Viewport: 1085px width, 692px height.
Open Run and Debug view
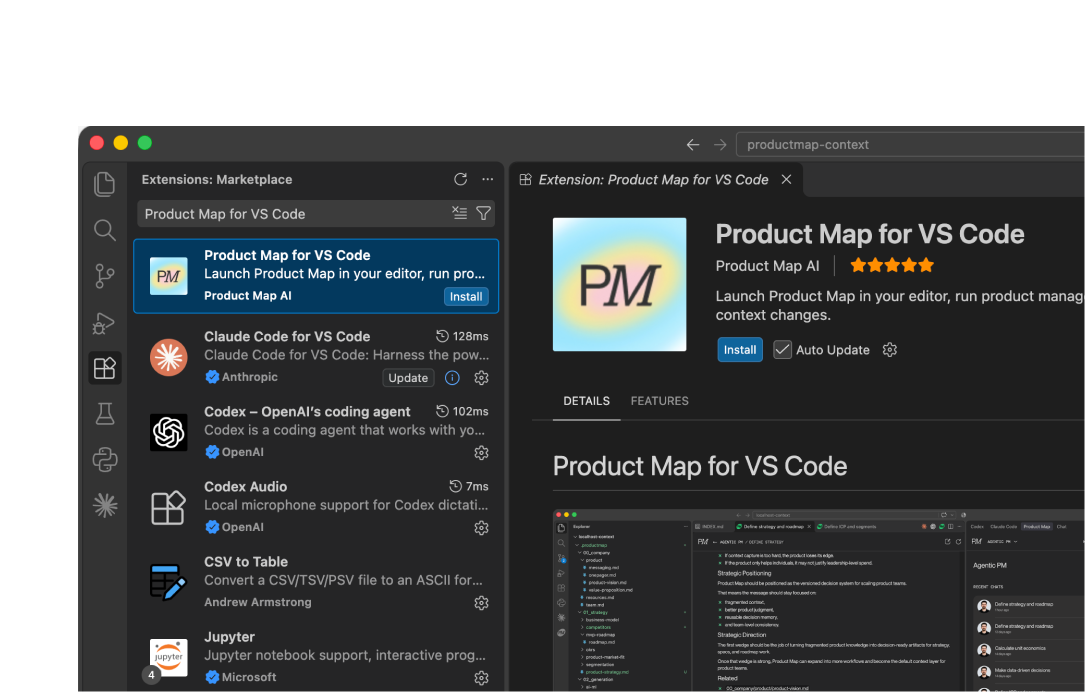[x=104, y=322]
